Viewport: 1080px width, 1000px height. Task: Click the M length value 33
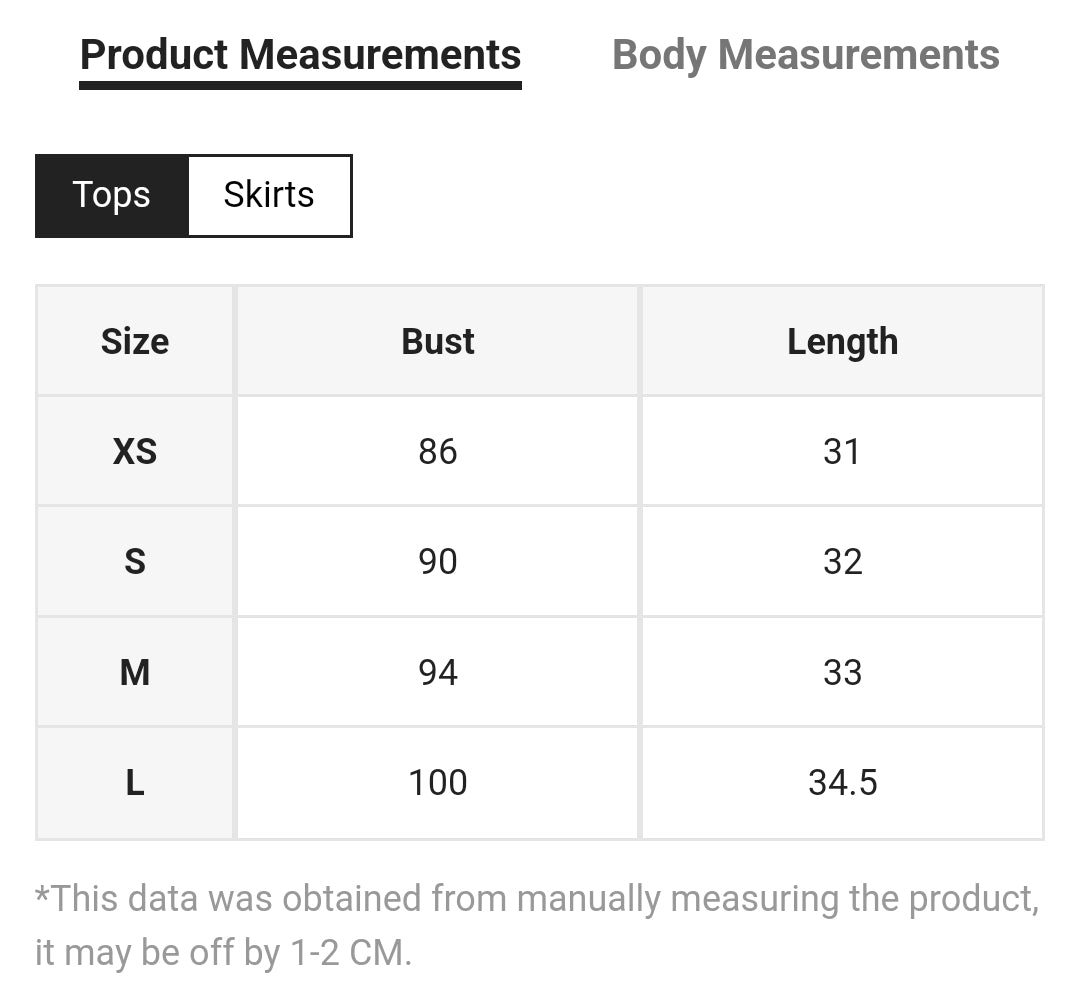click(x=842, y=672)
